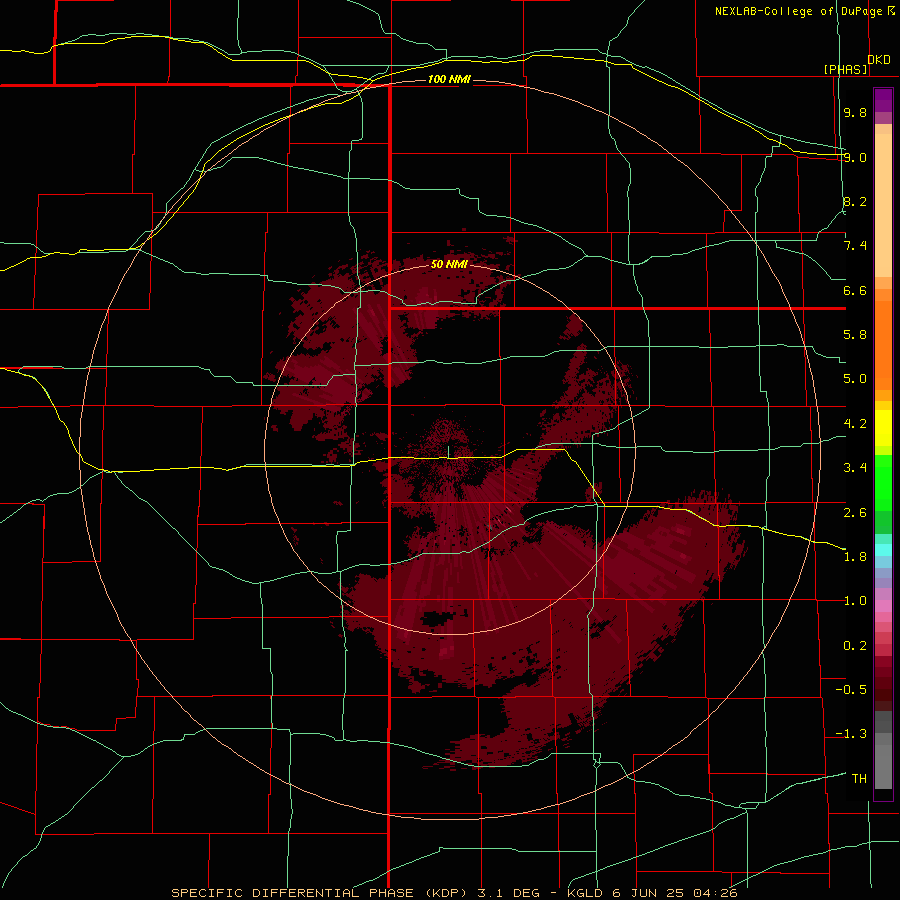This screenshot has width=900, height=900.
Task: Click the NEXLAB-College of DuPage credit text
Action: click(800, 11)
